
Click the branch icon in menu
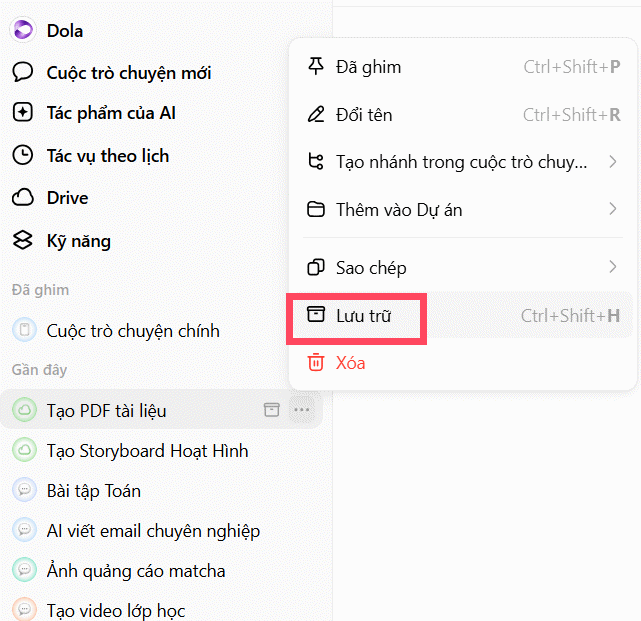coord(316,161)
